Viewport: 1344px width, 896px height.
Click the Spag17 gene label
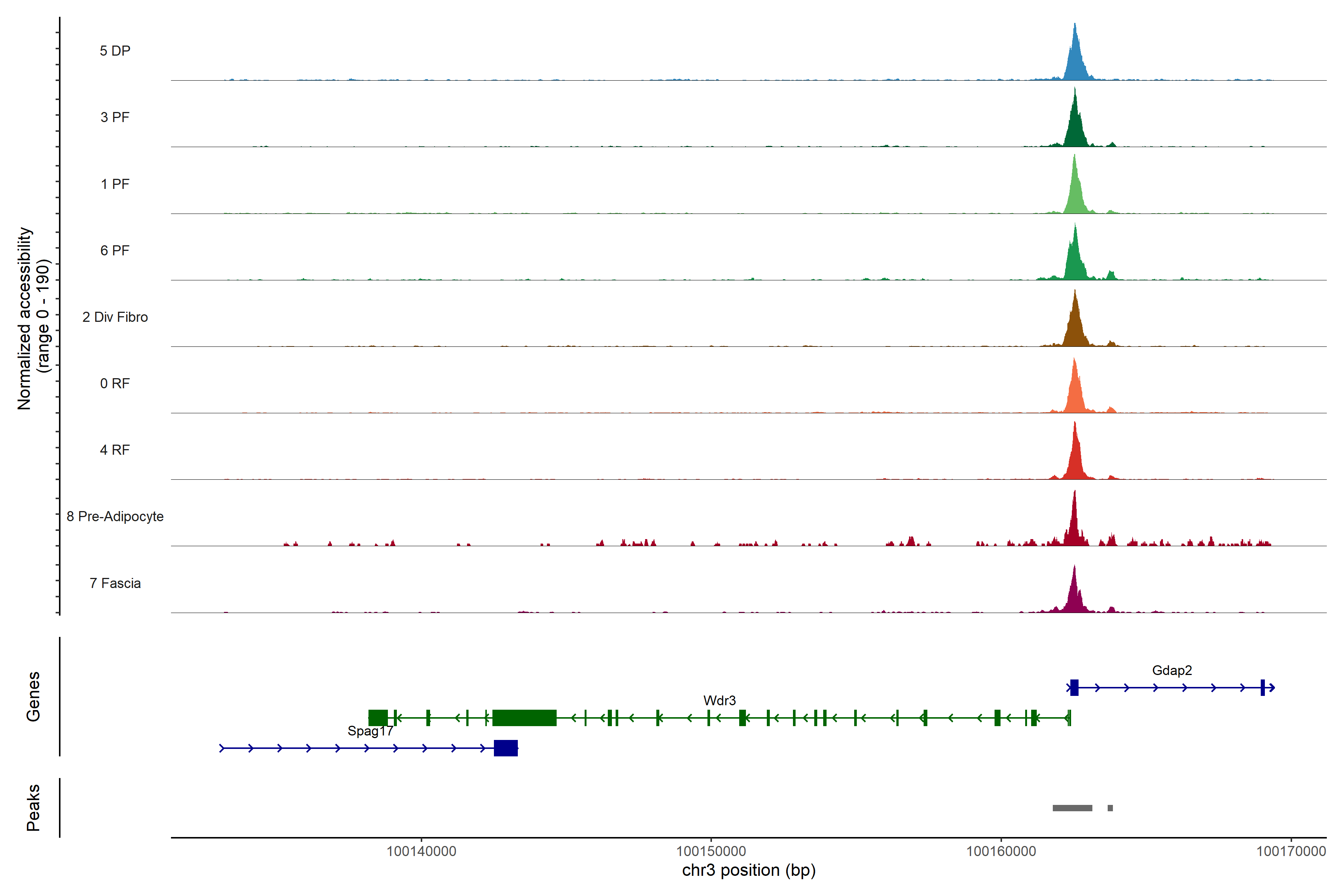[370, 731]
